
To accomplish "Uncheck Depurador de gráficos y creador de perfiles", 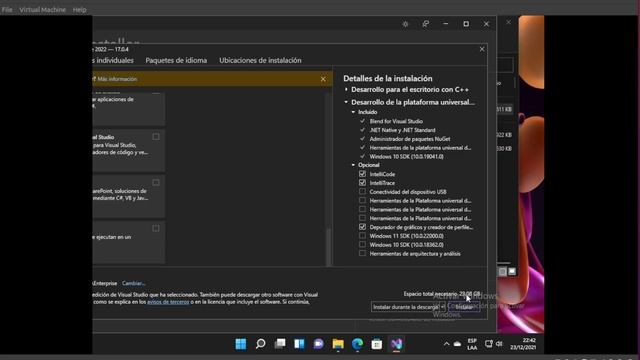I will [x=362, y=227].
